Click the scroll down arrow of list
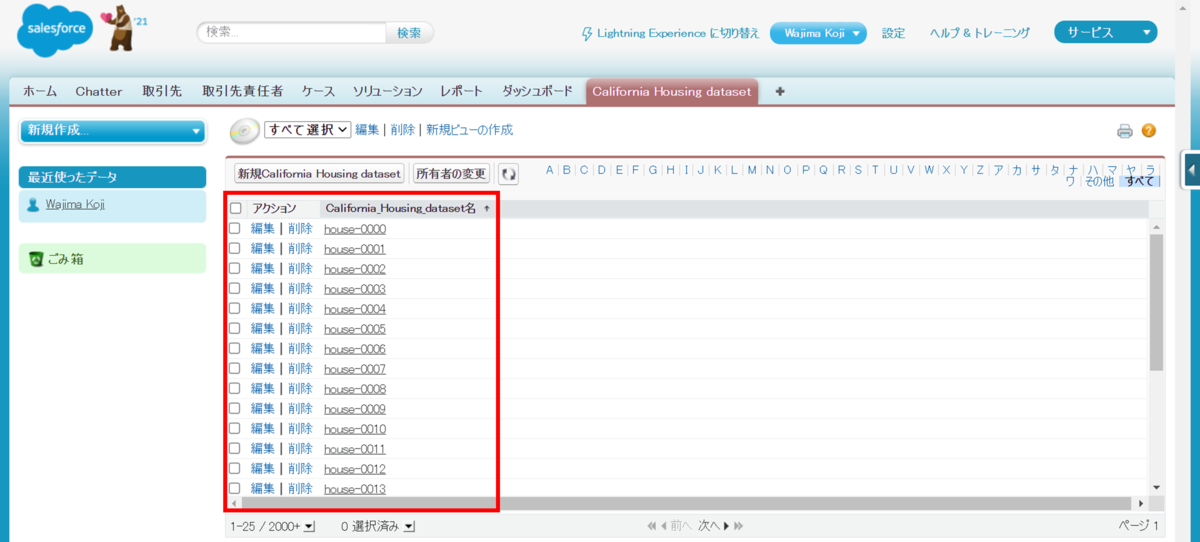The height and width of the screenshot is (542, 1200). coord(1156,487)
